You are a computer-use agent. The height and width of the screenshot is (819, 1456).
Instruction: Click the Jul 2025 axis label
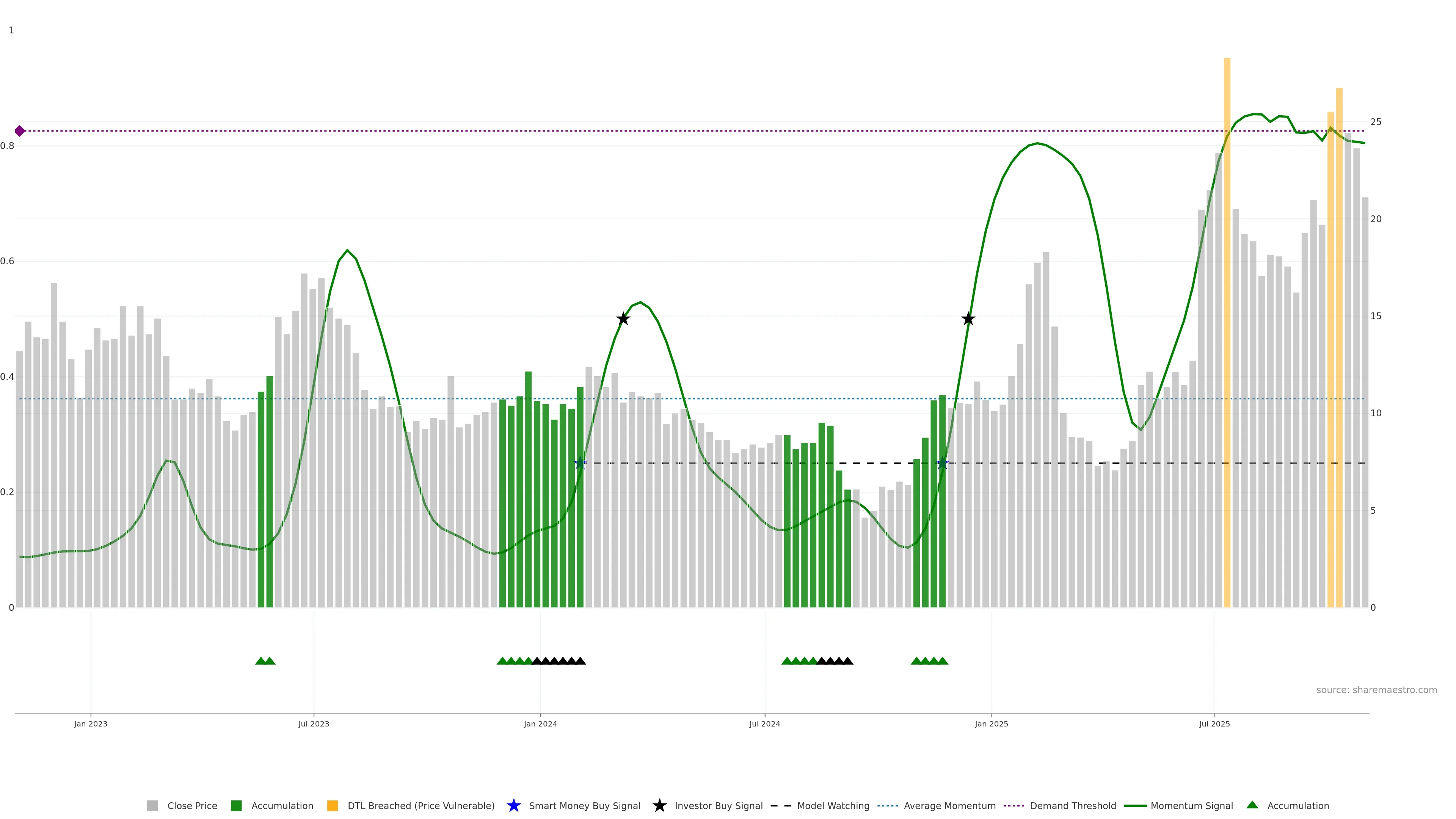[1214, 724]
